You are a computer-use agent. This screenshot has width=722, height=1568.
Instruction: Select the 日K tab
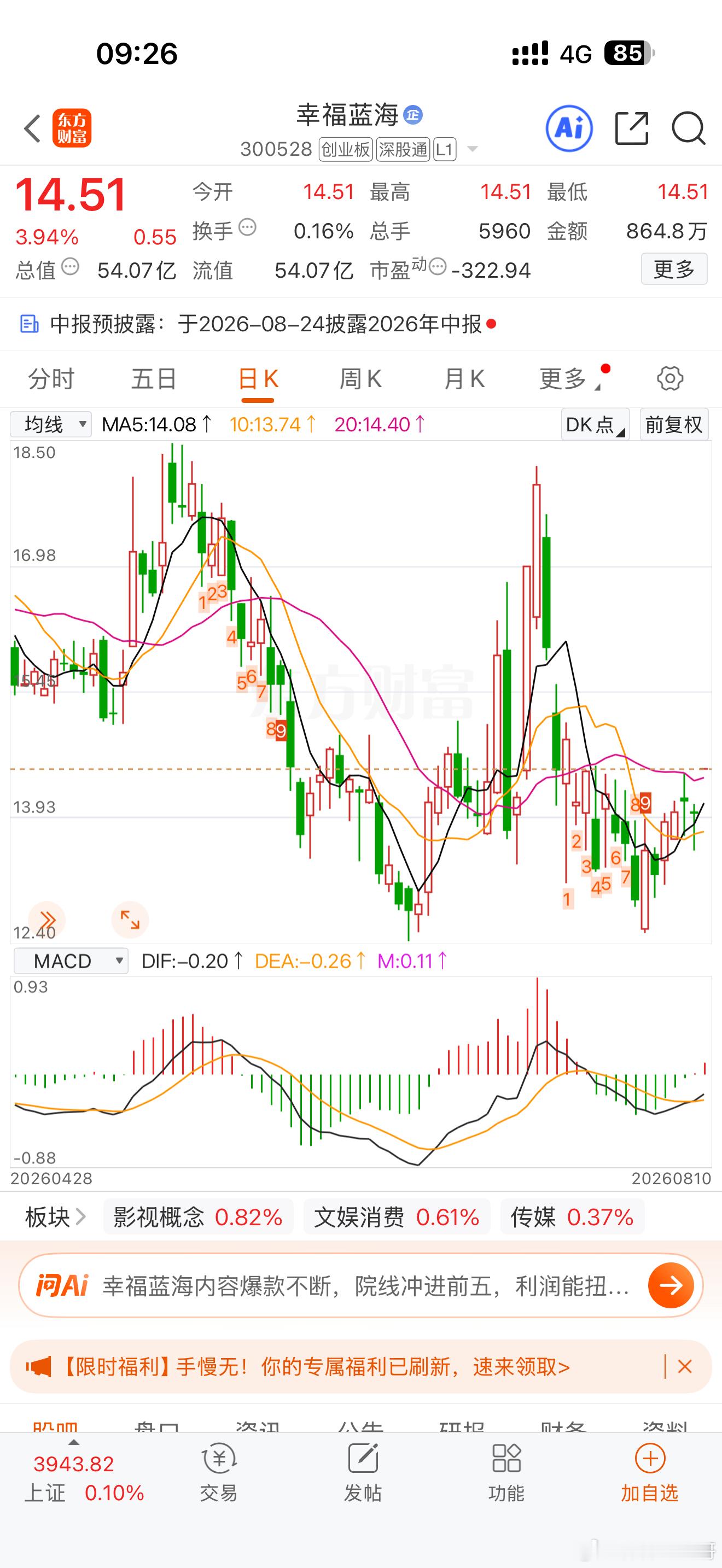click(258, 379)
